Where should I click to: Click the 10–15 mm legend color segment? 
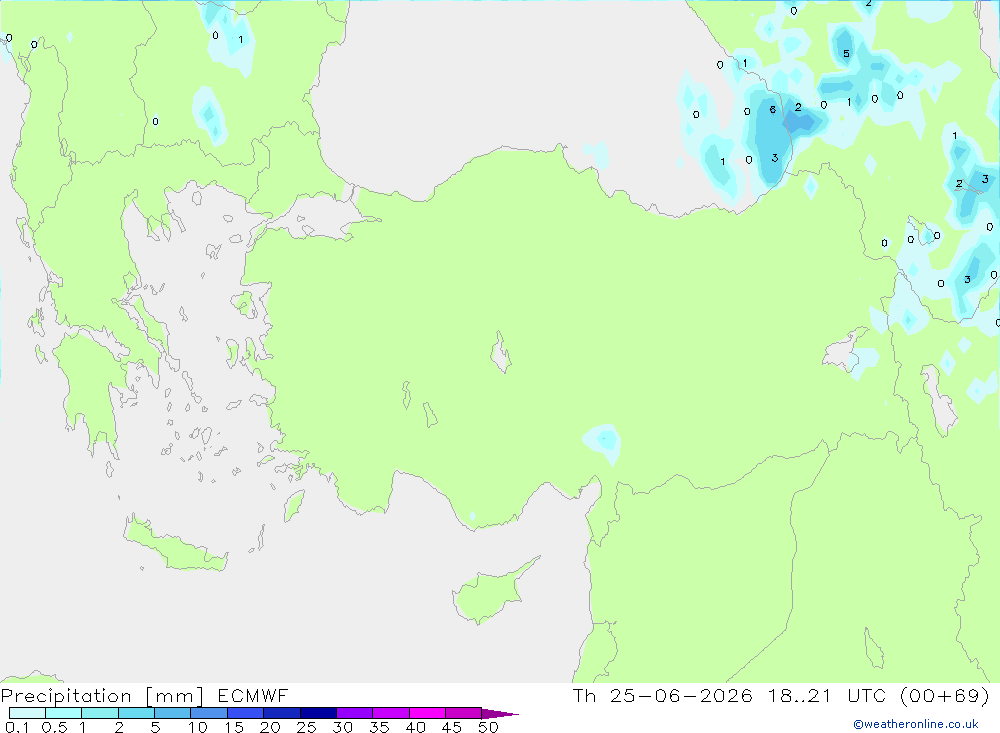click(x=209, y=713)
